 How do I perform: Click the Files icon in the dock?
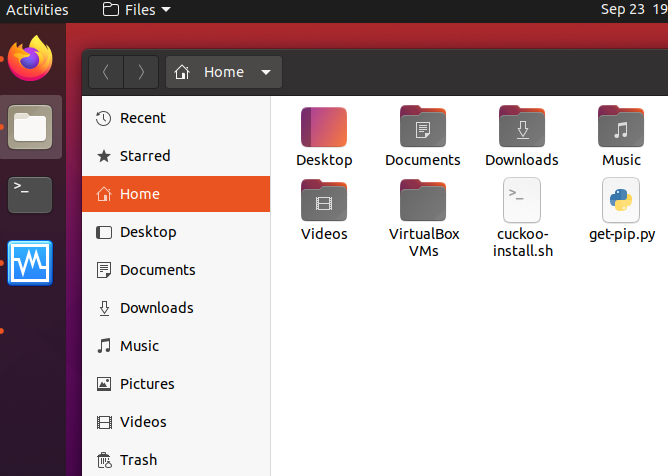(x=30, y=127)
